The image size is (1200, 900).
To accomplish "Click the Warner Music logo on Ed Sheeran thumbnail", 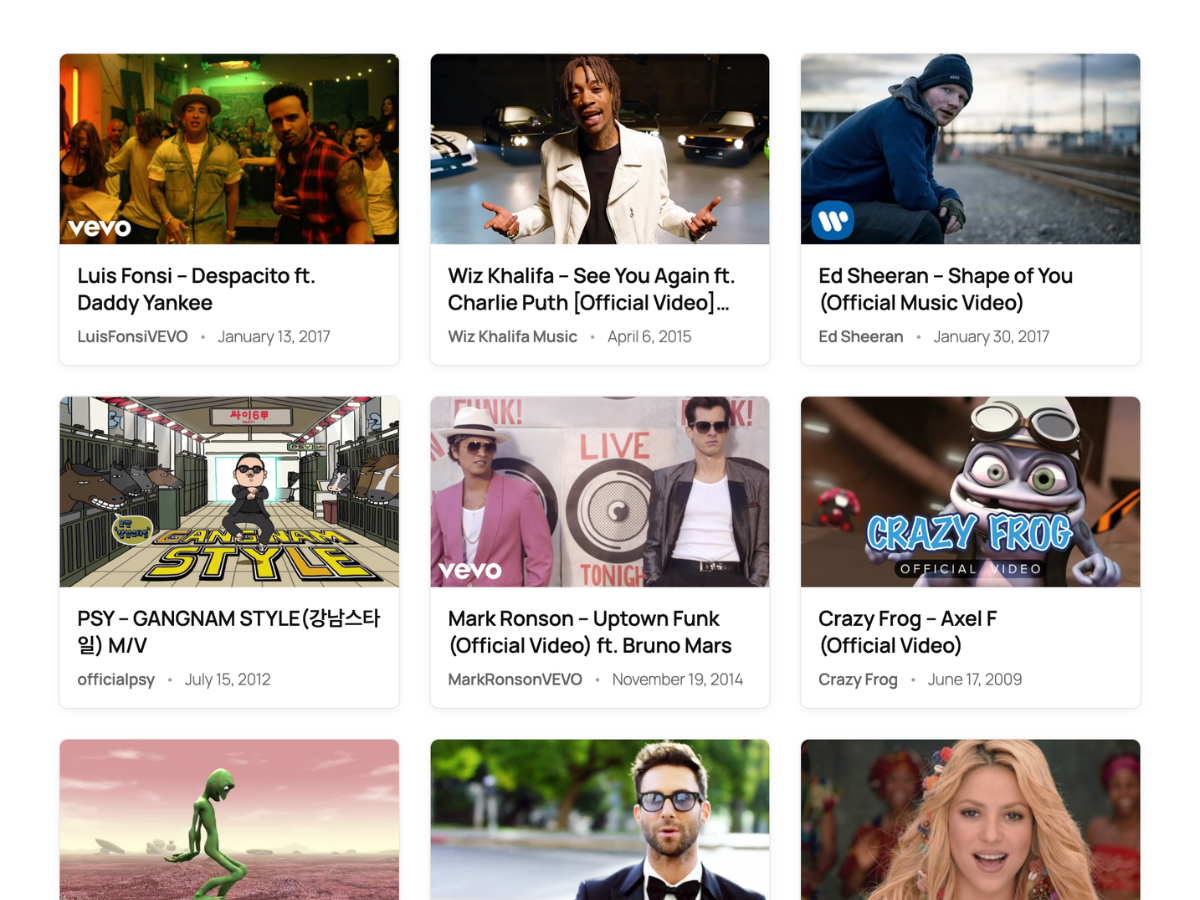I will tap(832, 220).
